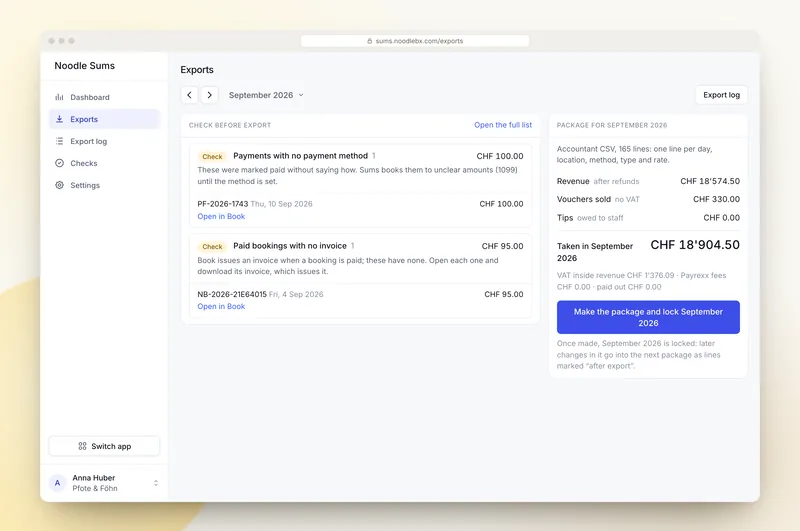
Task: Click the Exports download icon in sidebar
Action: click(x=59, y=119)
